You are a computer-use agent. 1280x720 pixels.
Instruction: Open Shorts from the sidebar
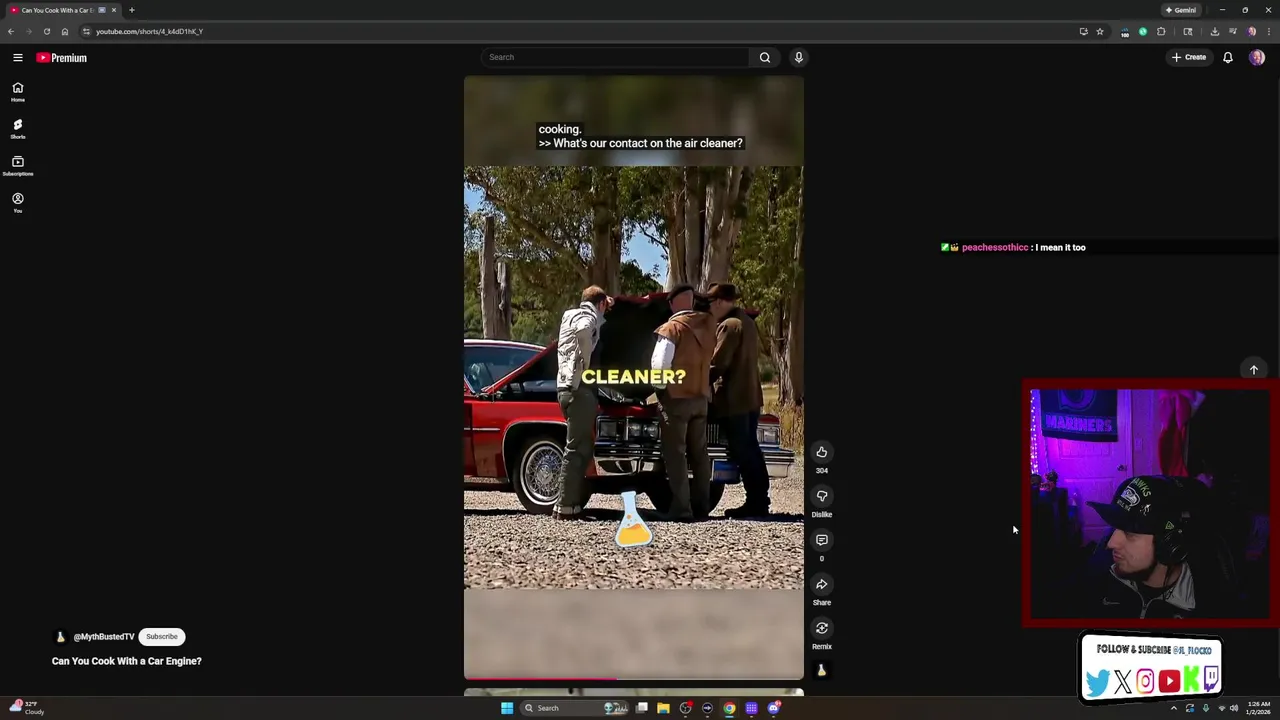pyautogui.click(x=17, y=128)
